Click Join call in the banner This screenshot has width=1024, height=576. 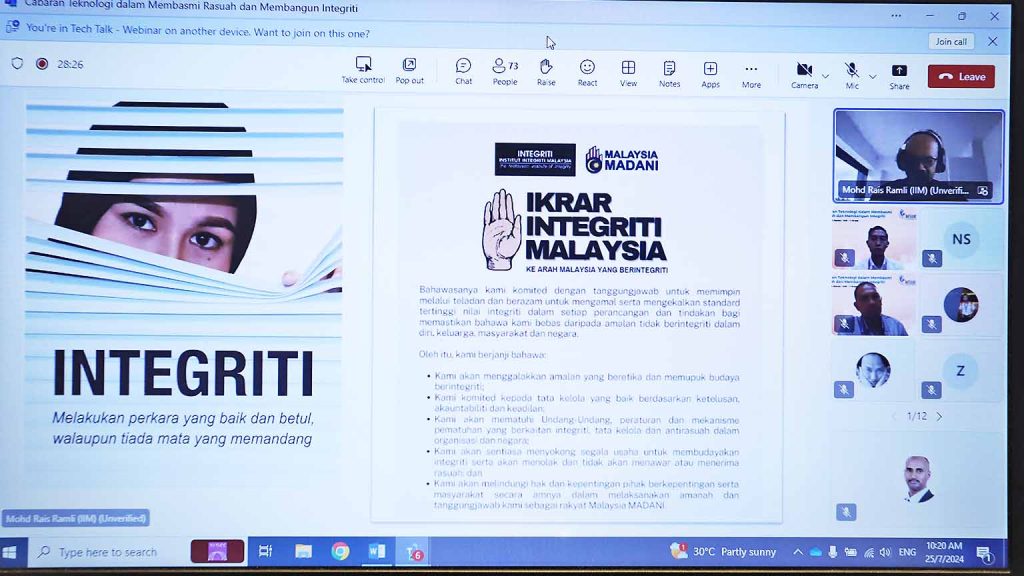(x=951, y=42)
